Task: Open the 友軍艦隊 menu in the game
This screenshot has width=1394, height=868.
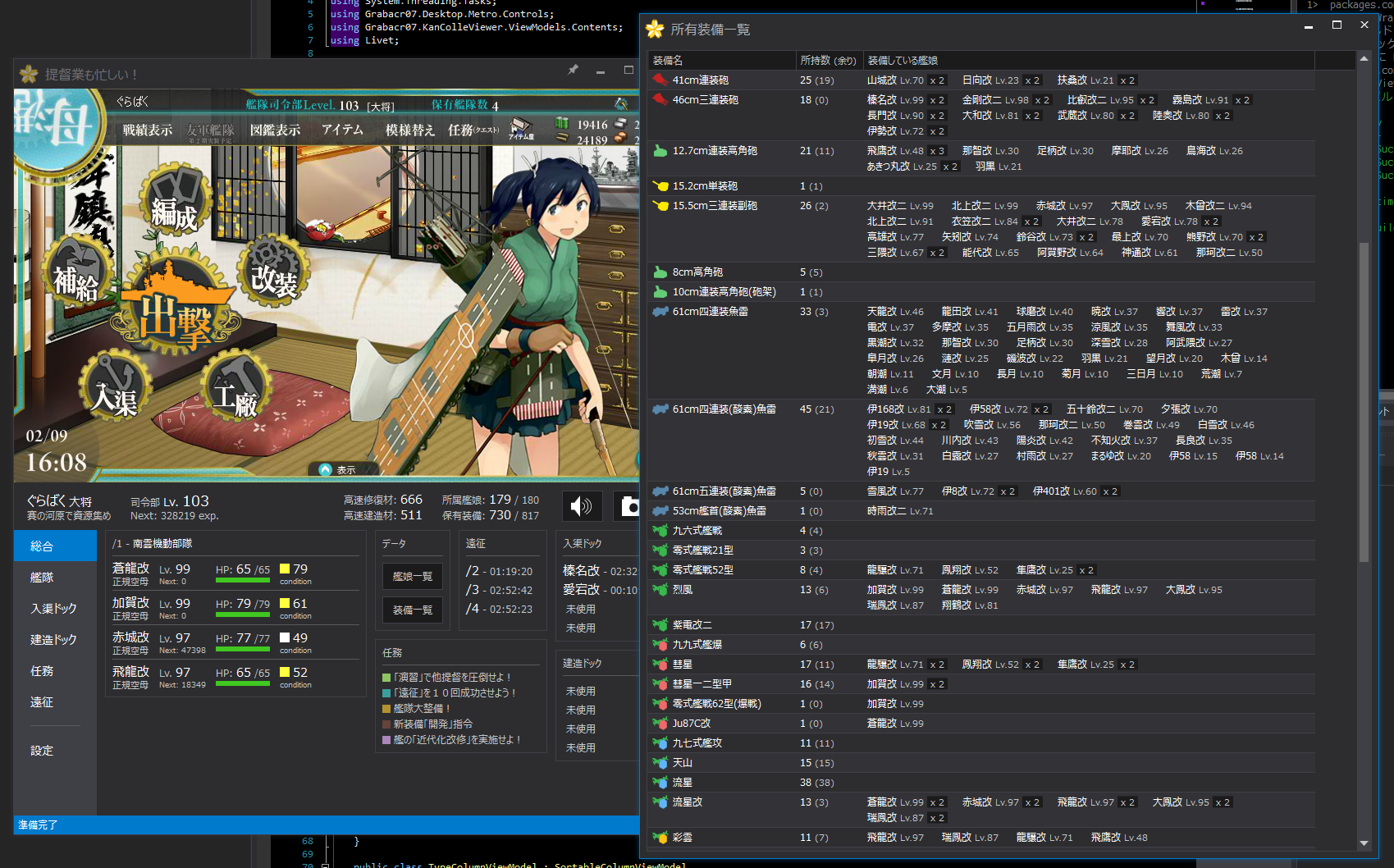Action: coord(210,131)
